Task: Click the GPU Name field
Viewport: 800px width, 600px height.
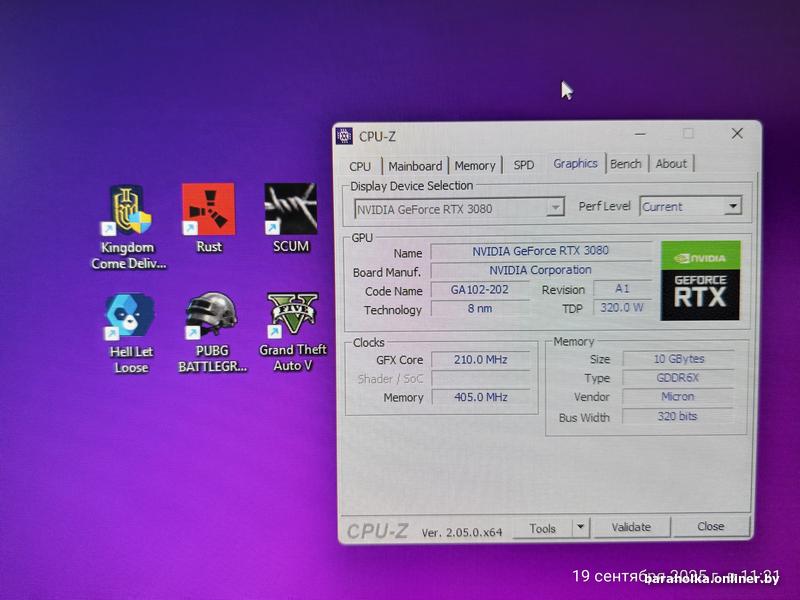Action: [540, 252]
